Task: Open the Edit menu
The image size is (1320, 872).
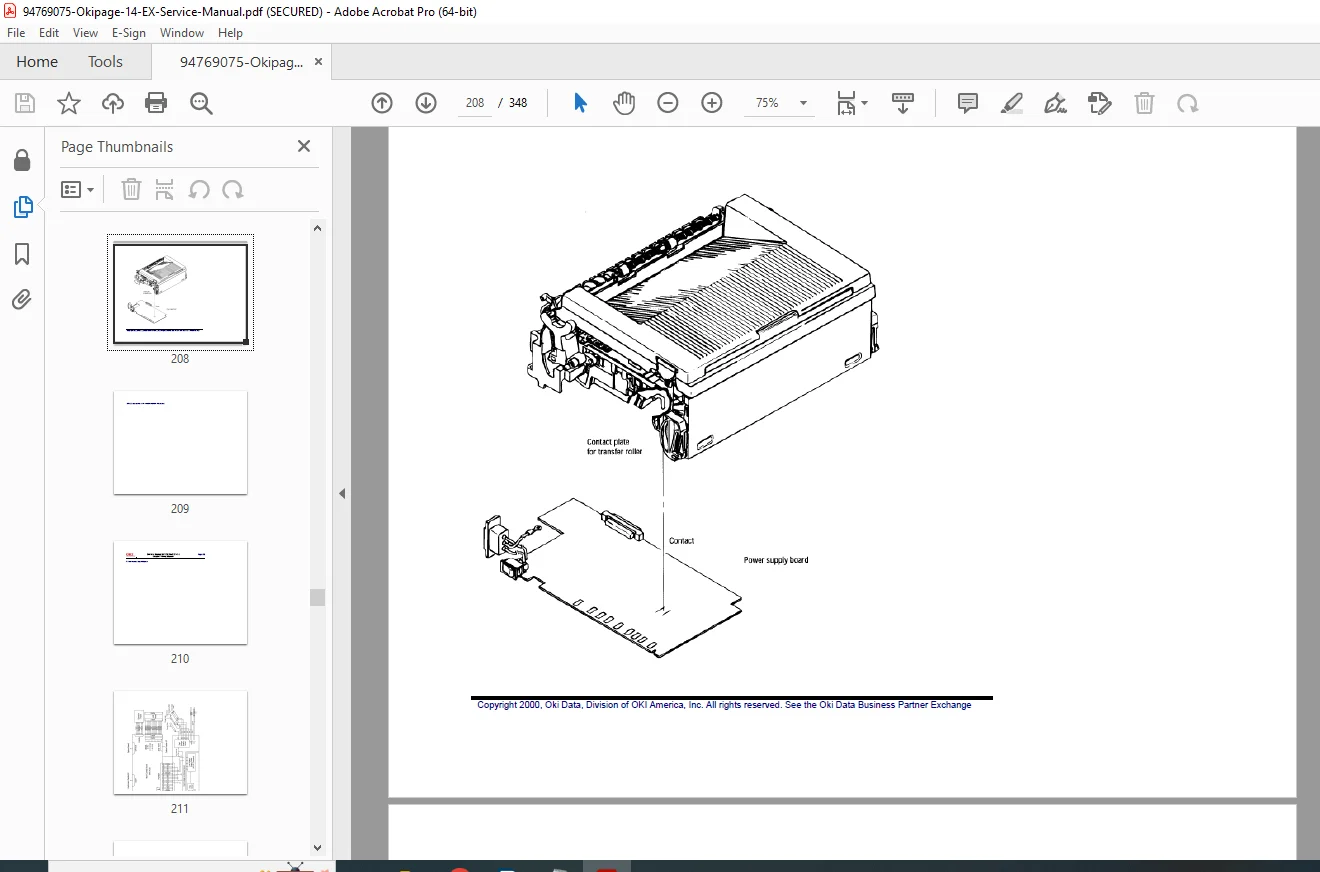Action: (x=49, y=33)
